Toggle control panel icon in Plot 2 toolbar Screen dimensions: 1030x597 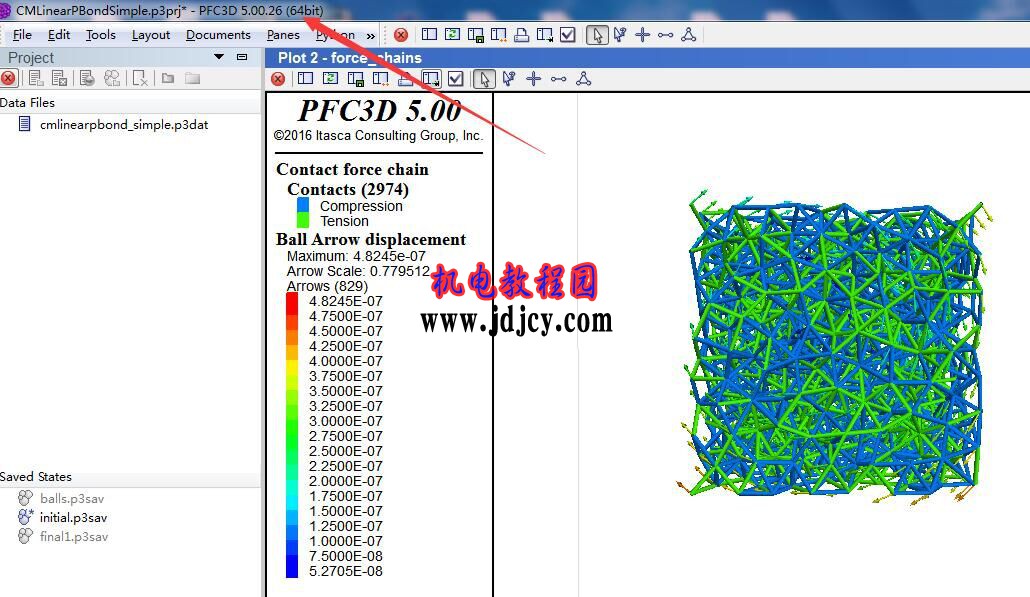(x=305, y=79)
